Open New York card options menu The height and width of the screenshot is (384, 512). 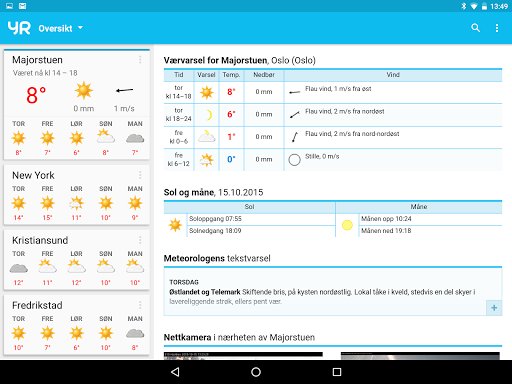pos(140,175)
